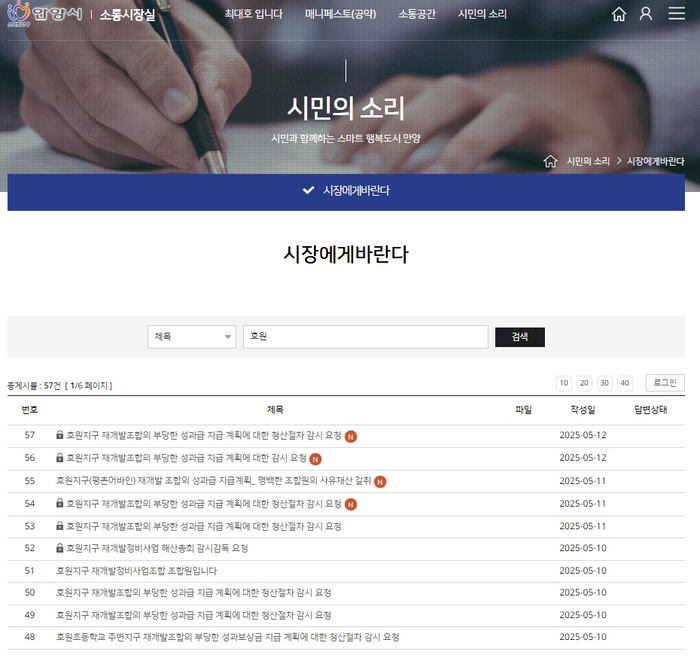Click the search field containing 호원

coord(365,337)
